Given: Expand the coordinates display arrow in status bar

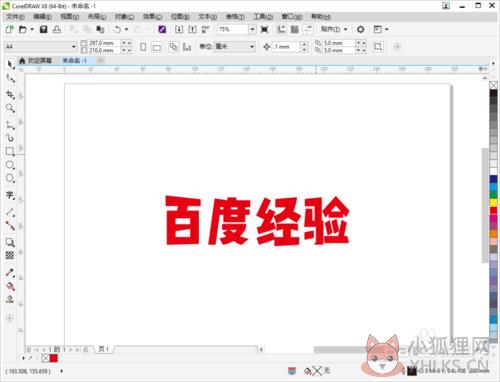Looking at the screenshot, I should click(62, 371).
